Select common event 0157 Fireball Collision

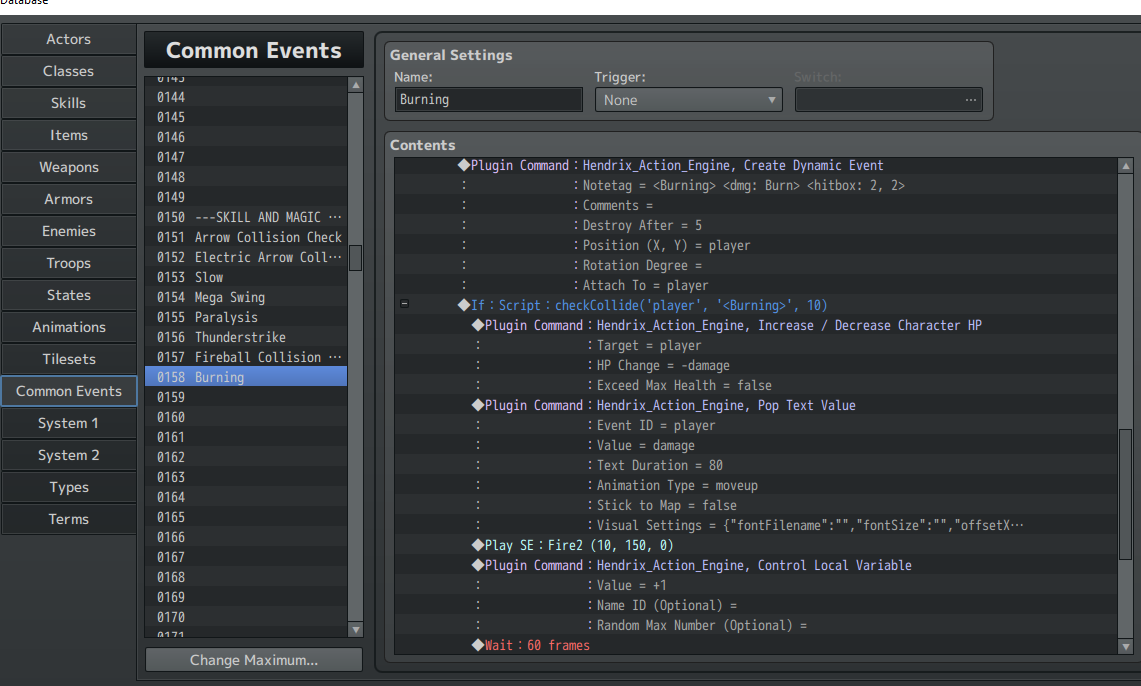(246, 357)
